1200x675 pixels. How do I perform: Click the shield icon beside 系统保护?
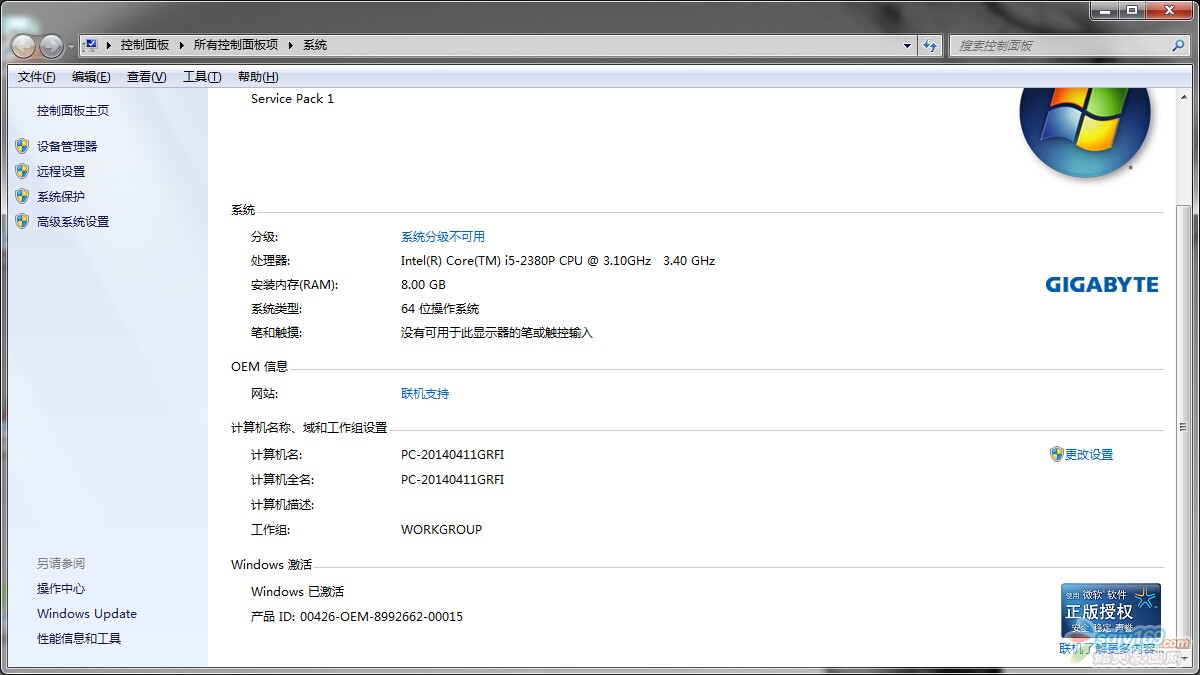(22, 196)
